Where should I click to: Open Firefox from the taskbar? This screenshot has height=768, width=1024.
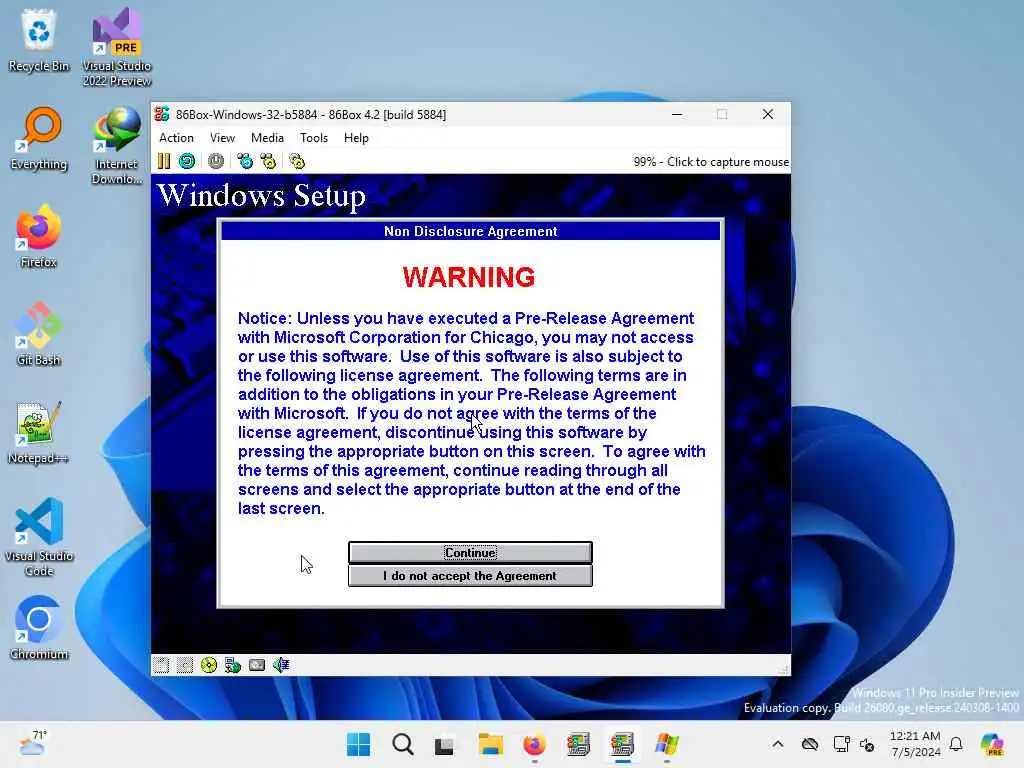534,744
